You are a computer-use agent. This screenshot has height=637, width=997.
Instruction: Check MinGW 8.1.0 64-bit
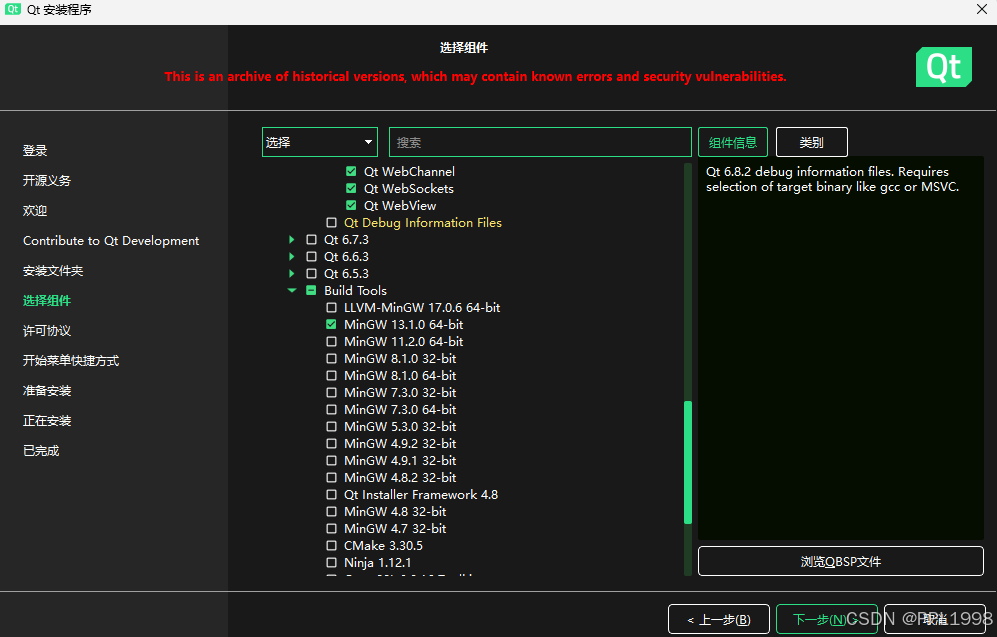tap(331, 376)
